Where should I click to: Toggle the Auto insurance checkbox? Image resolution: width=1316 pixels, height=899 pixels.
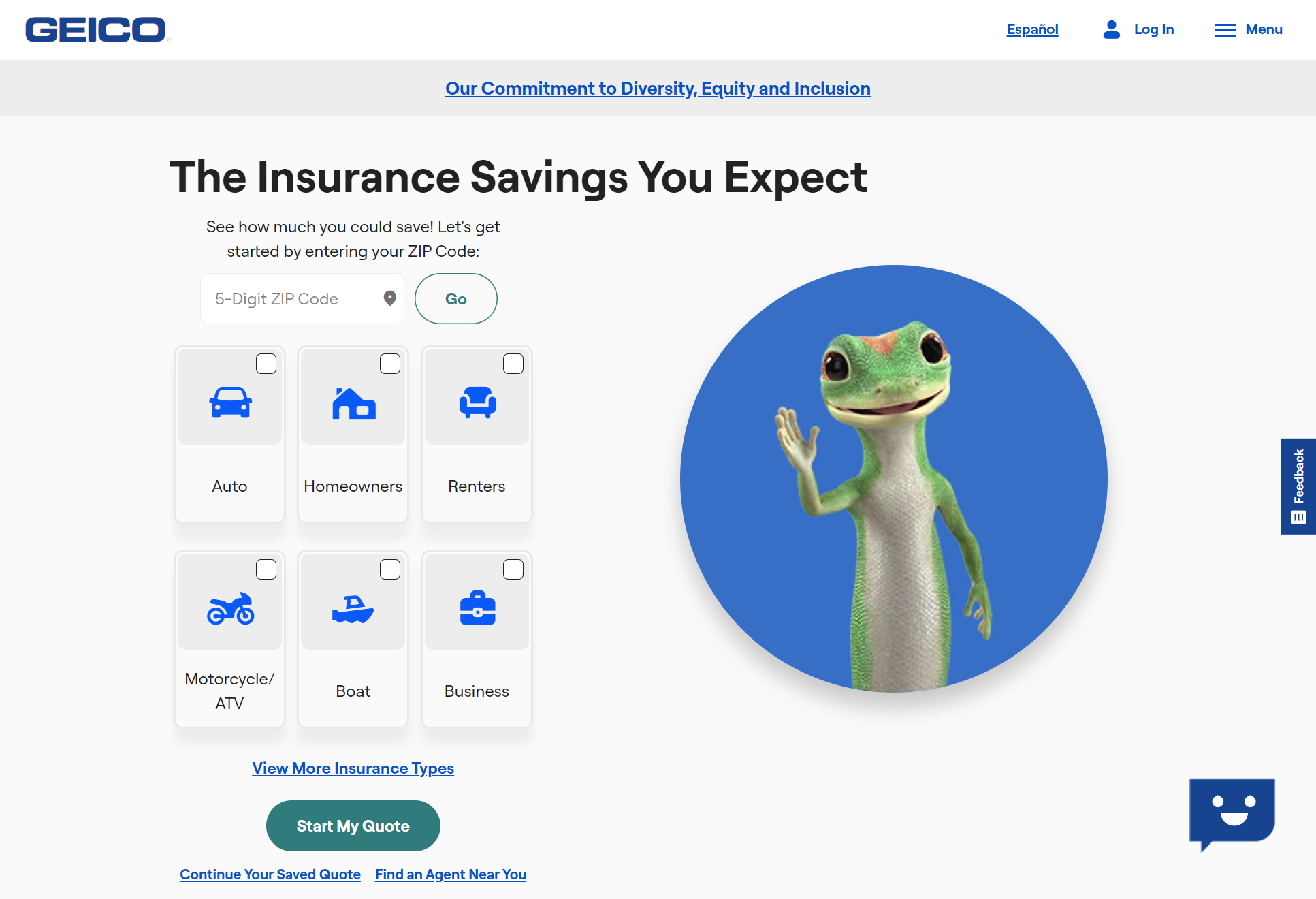(x=265, y=364)
